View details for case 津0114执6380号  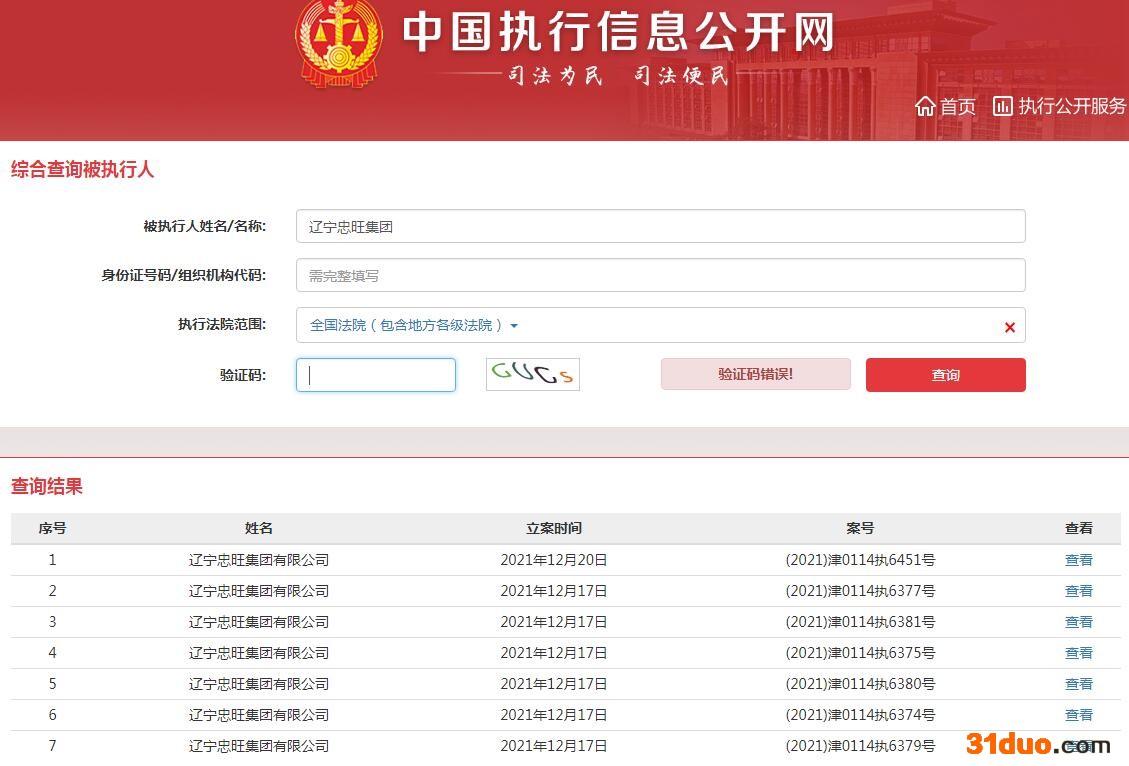[x=1078, y=684]
